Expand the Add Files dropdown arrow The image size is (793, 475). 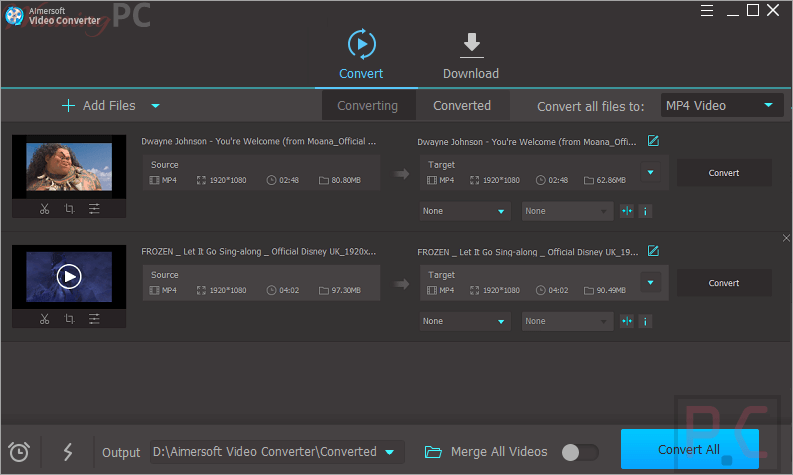(x=156, y=106)
